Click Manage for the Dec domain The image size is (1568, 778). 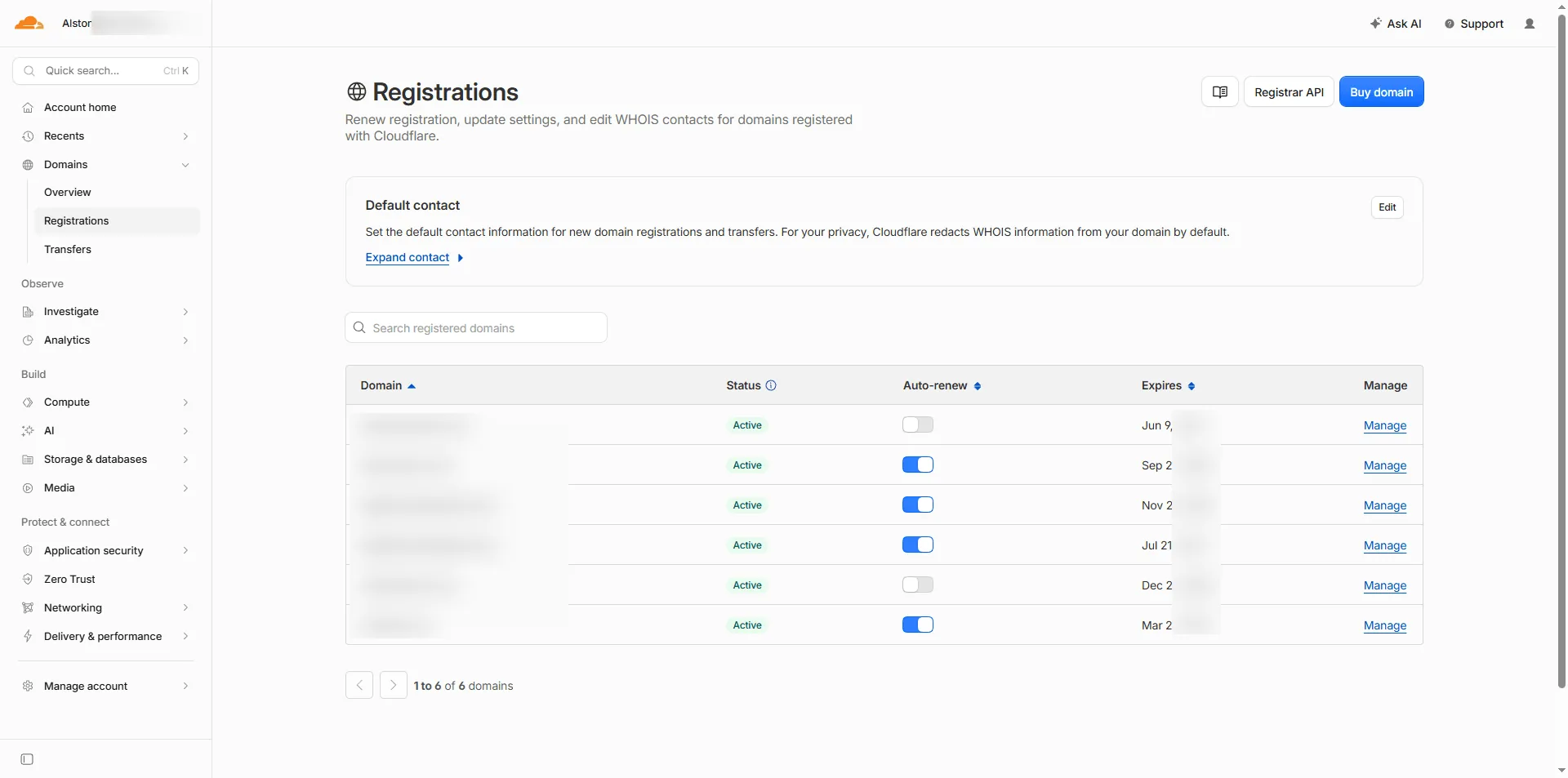pyautogui.click(x=1384, y=585)
